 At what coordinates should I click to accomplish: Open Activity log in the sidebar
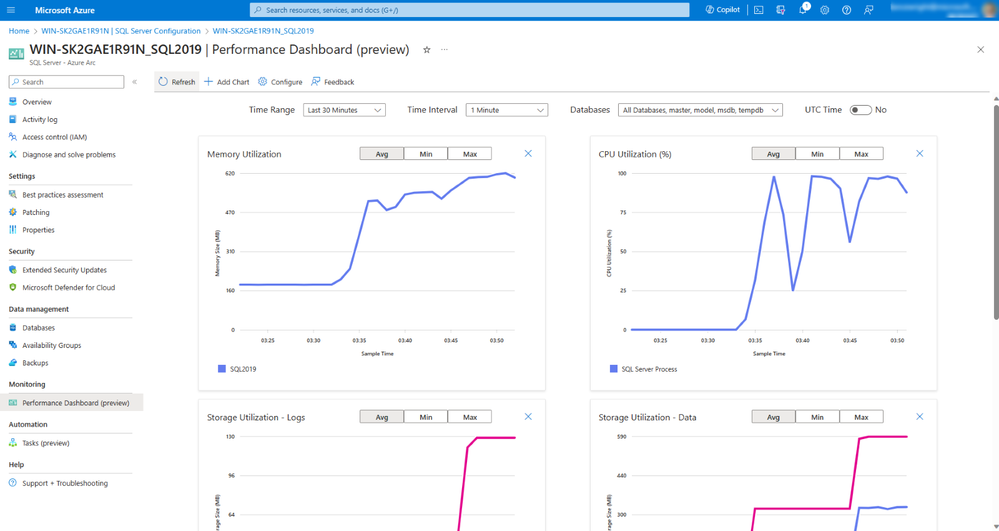click(40, 119)
